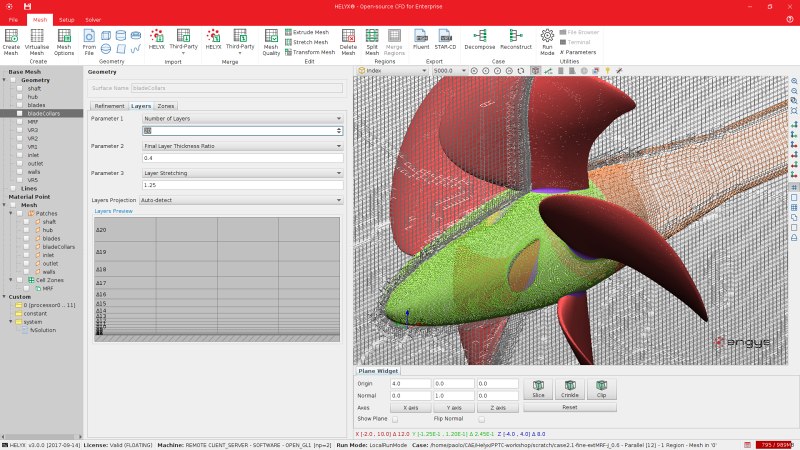
Task: Click the Delete Mesh icon
Action: coord(348,36)
